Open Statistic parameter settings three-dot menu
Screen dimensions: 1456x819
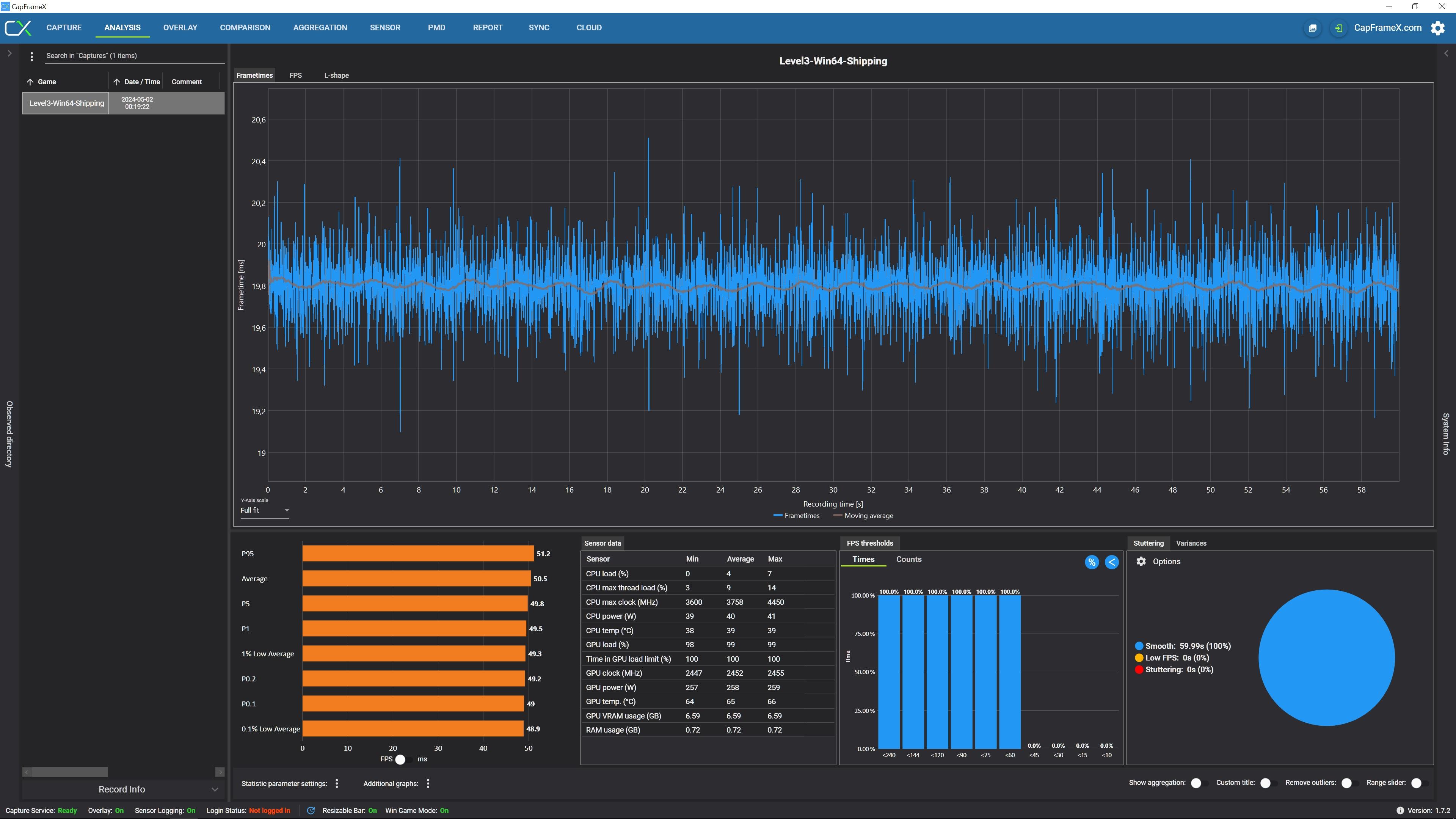[337, 783]
